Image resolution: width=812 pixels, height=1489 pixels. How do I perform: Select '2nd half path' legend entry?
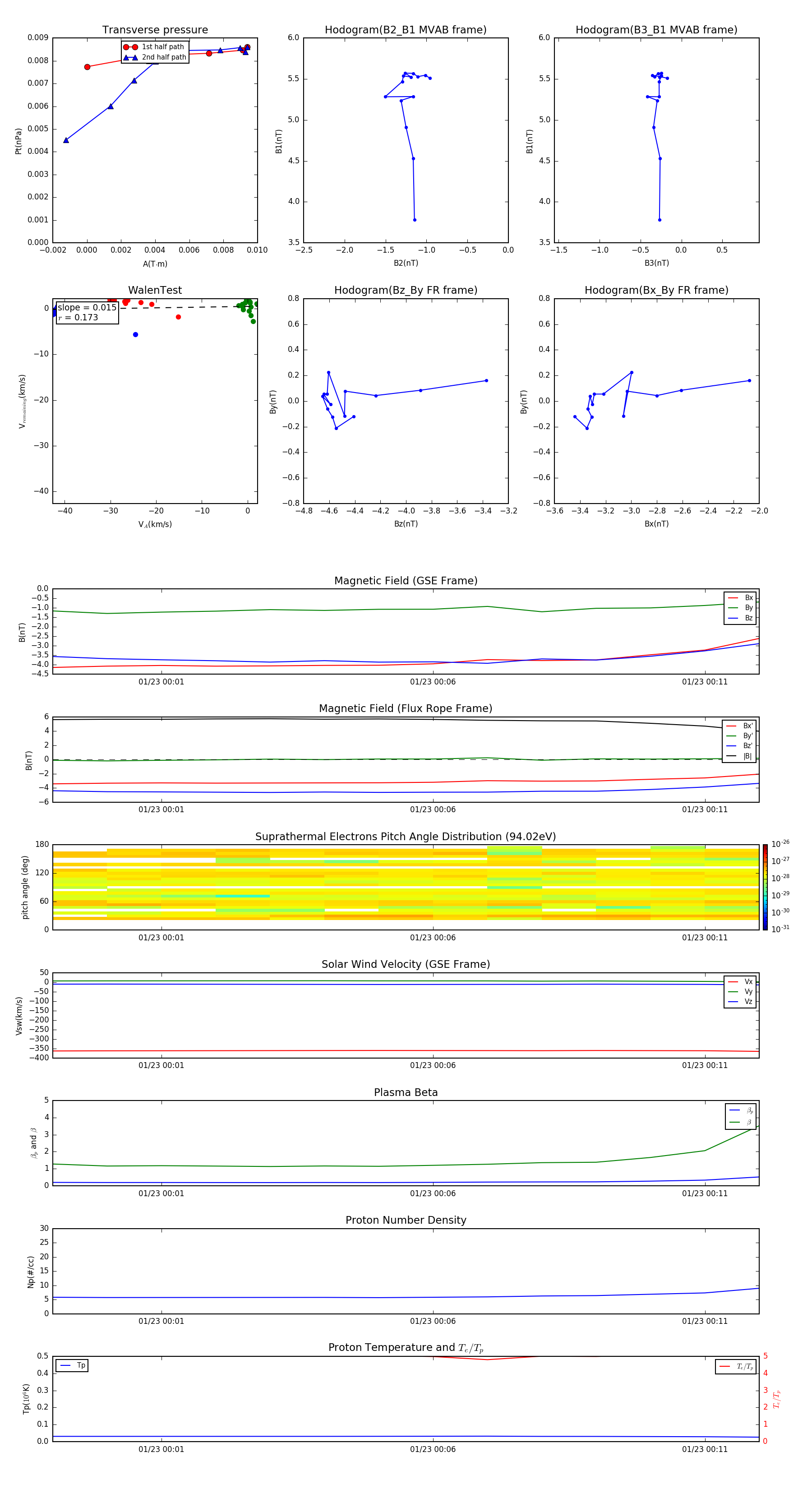coord(155,57)
